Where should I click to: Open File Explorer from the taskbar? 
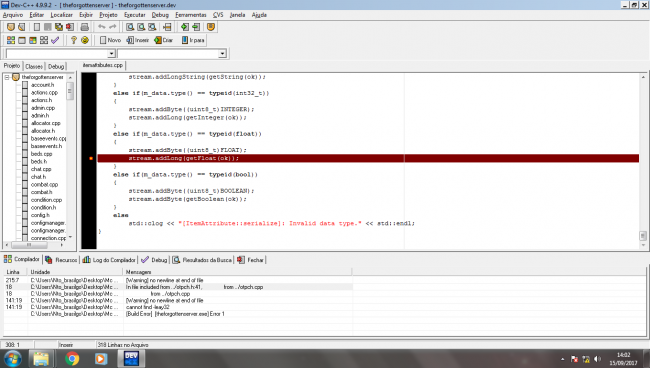[41, 358]
